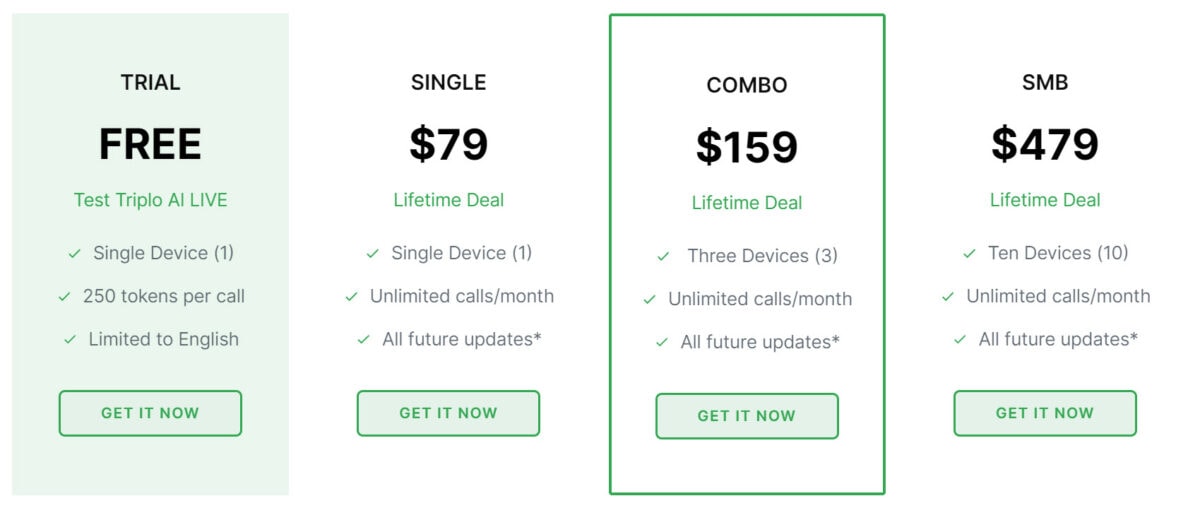This screenshot has width=1200, height=508.
Task: Select the SMB plan title
Action: [x=1045, y=83]
